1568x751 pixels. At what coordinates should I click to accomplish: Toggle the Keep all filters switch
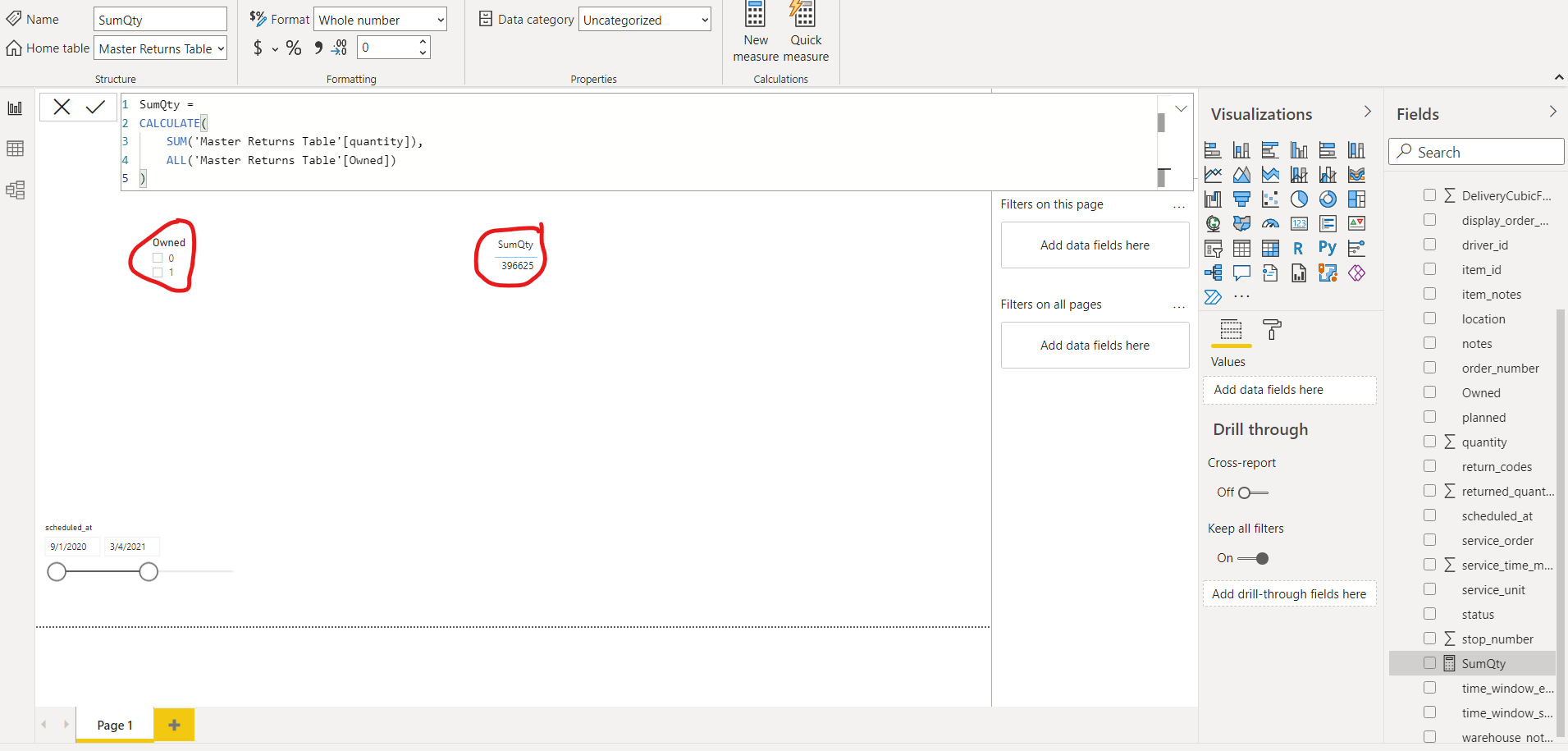[x=1253, y=558]
